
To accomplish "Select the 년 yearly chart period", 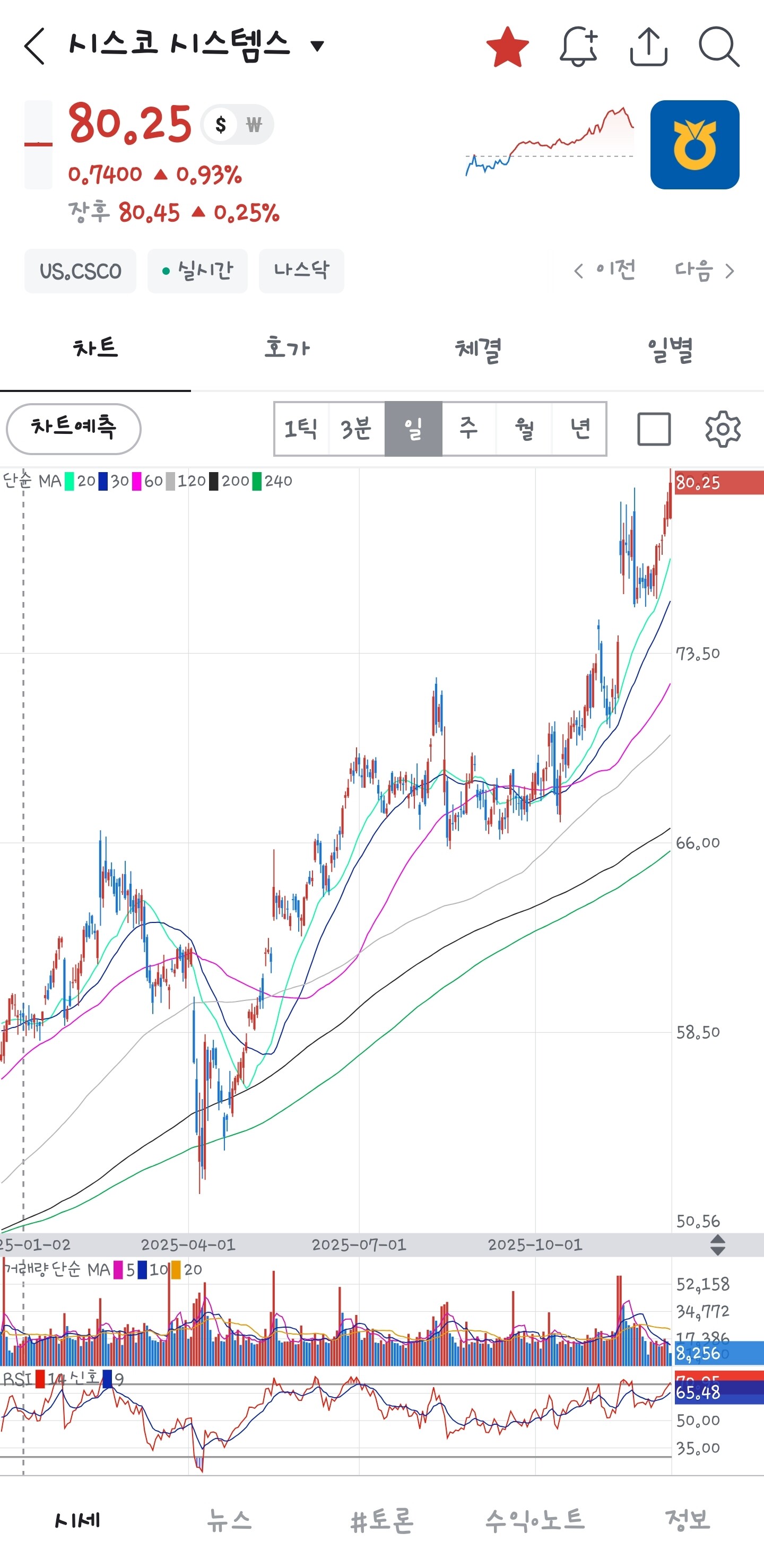I will coord(579,429).
